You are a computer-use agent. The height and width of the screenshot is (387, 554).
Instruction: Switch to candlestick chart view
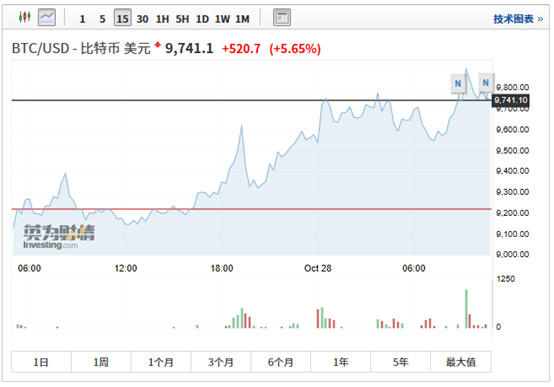[x=25, y=17]
